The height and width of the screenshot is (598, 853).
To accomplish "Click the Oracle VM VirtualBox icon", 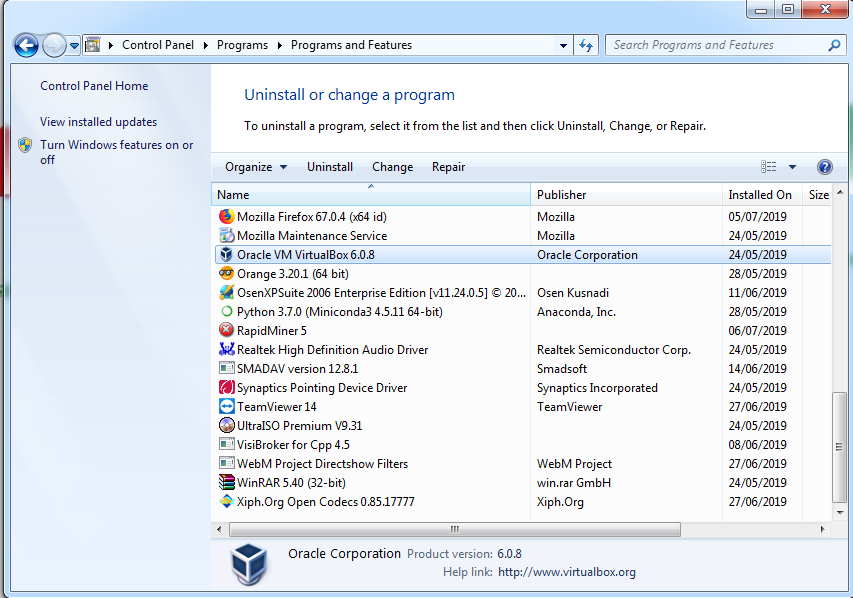I will (224, 254).
